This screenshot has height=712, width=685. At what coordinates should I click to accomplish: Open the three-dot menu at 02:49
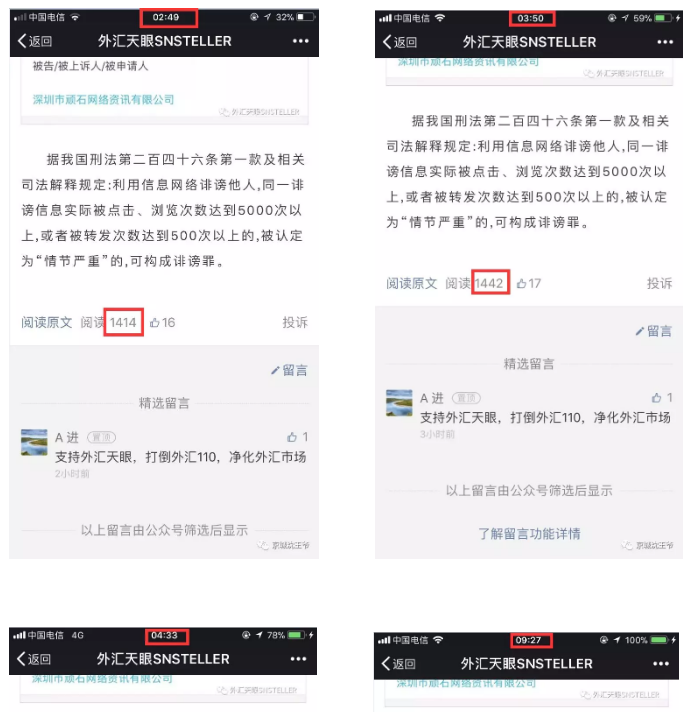pos(301,41)
